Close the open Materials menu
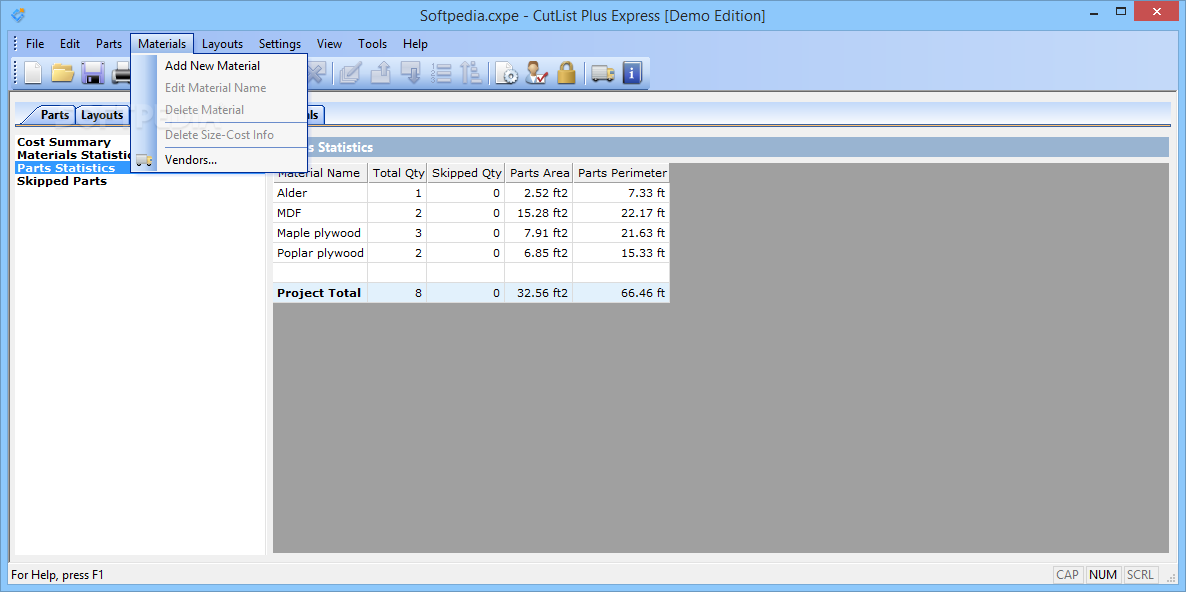 162,44
